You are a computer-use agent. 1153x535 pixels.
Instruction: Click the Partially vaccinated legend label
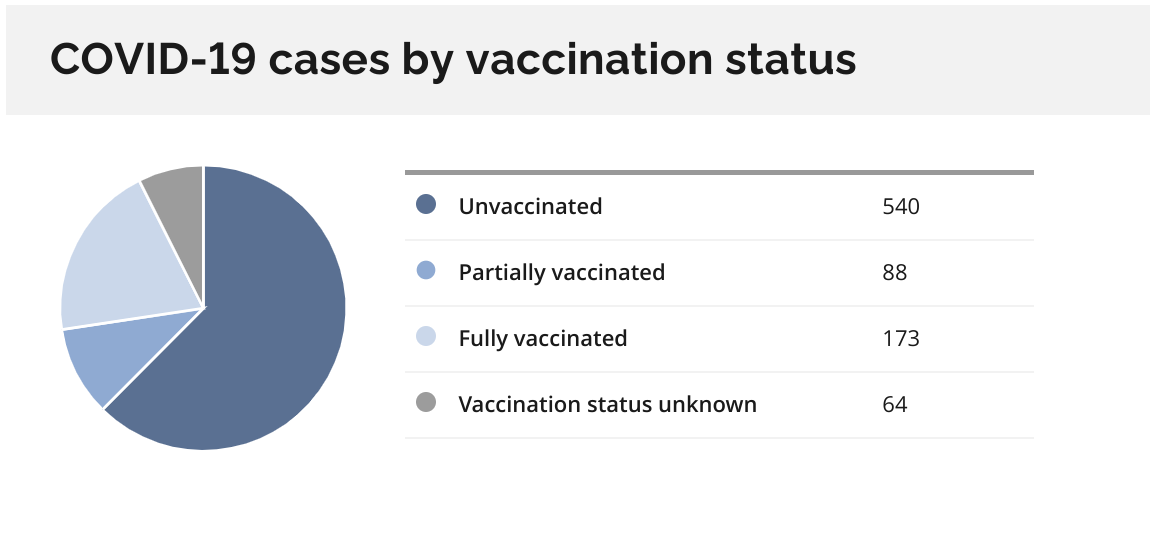coord(562,273)
